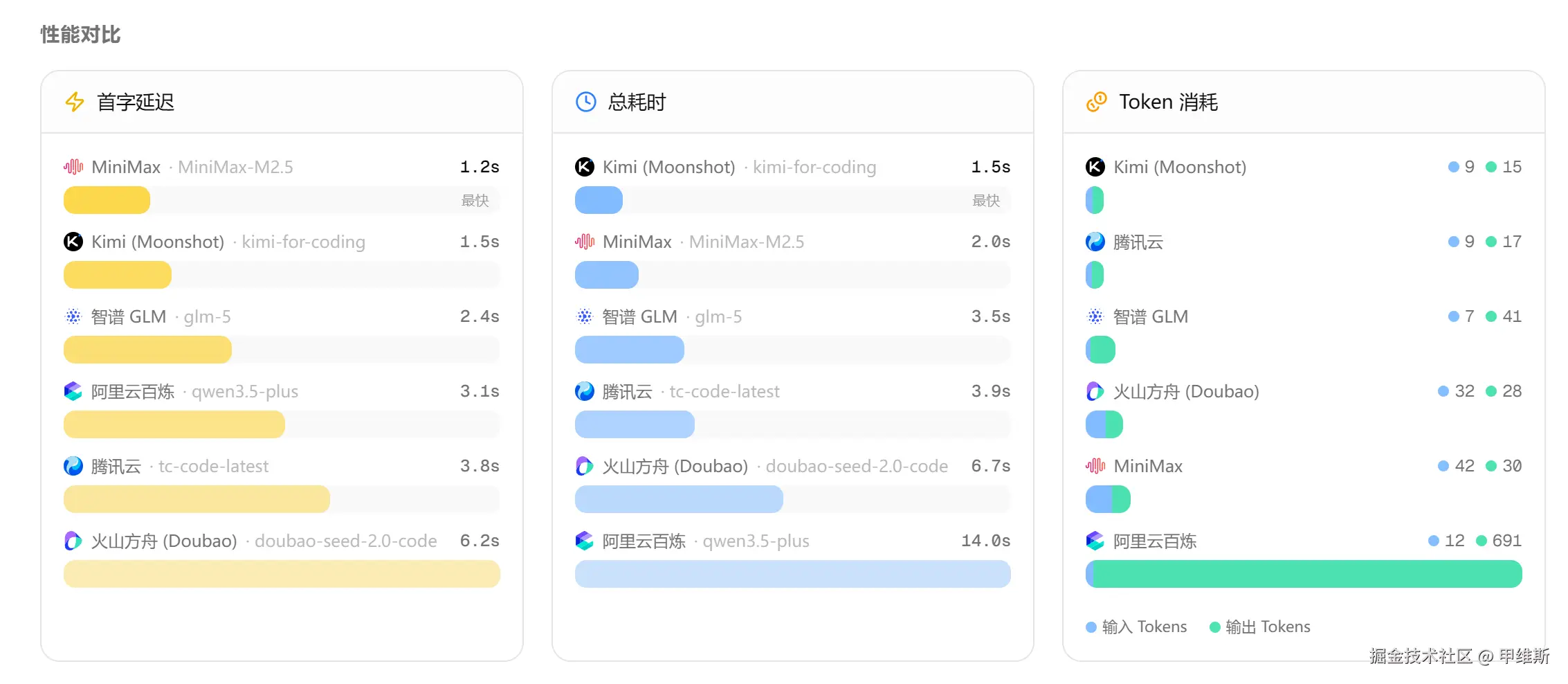Click the MiniMax logo in 首字延迟 panel

(73, 167)
